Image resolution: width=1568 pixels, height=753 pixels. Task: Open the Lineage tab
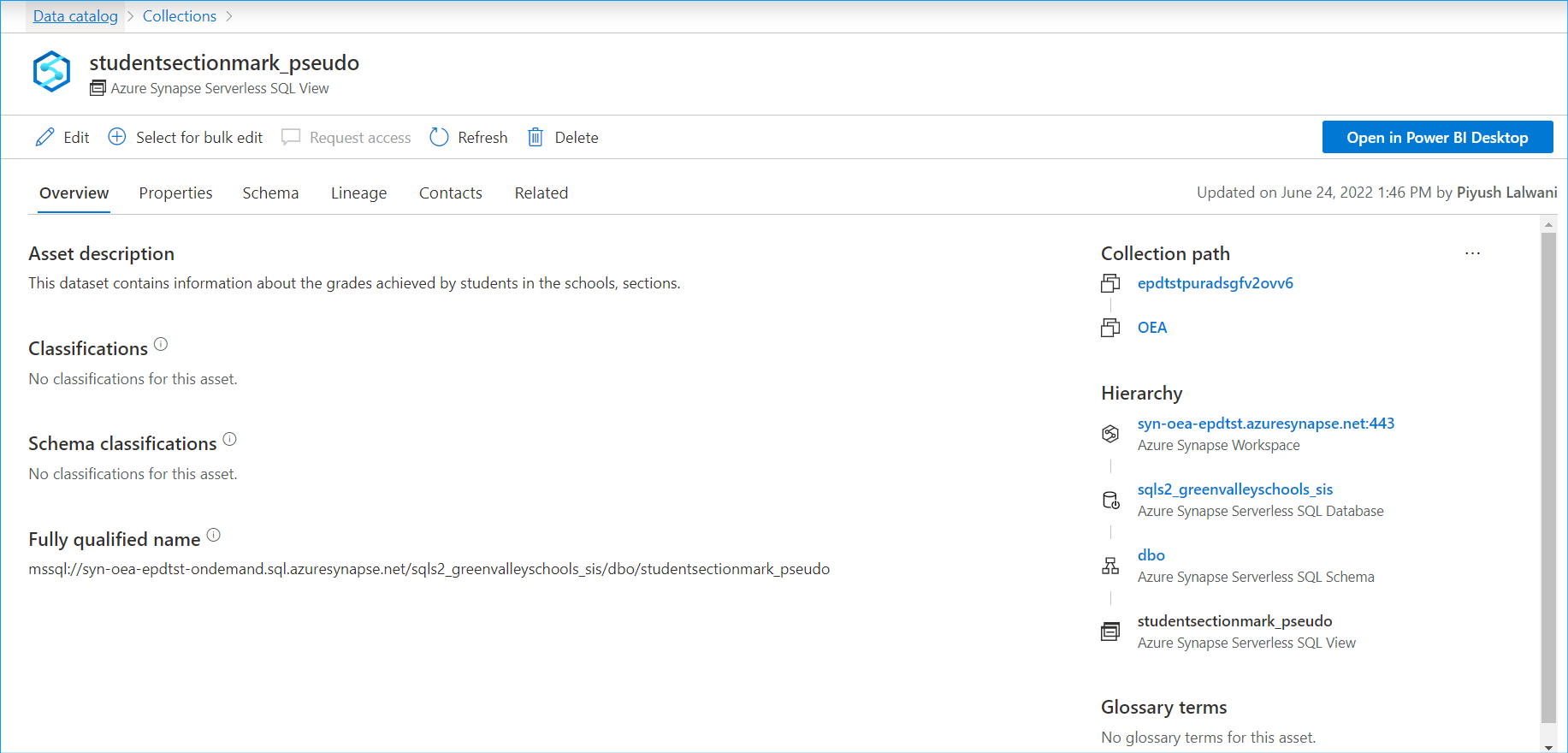(x=358, y=193)
